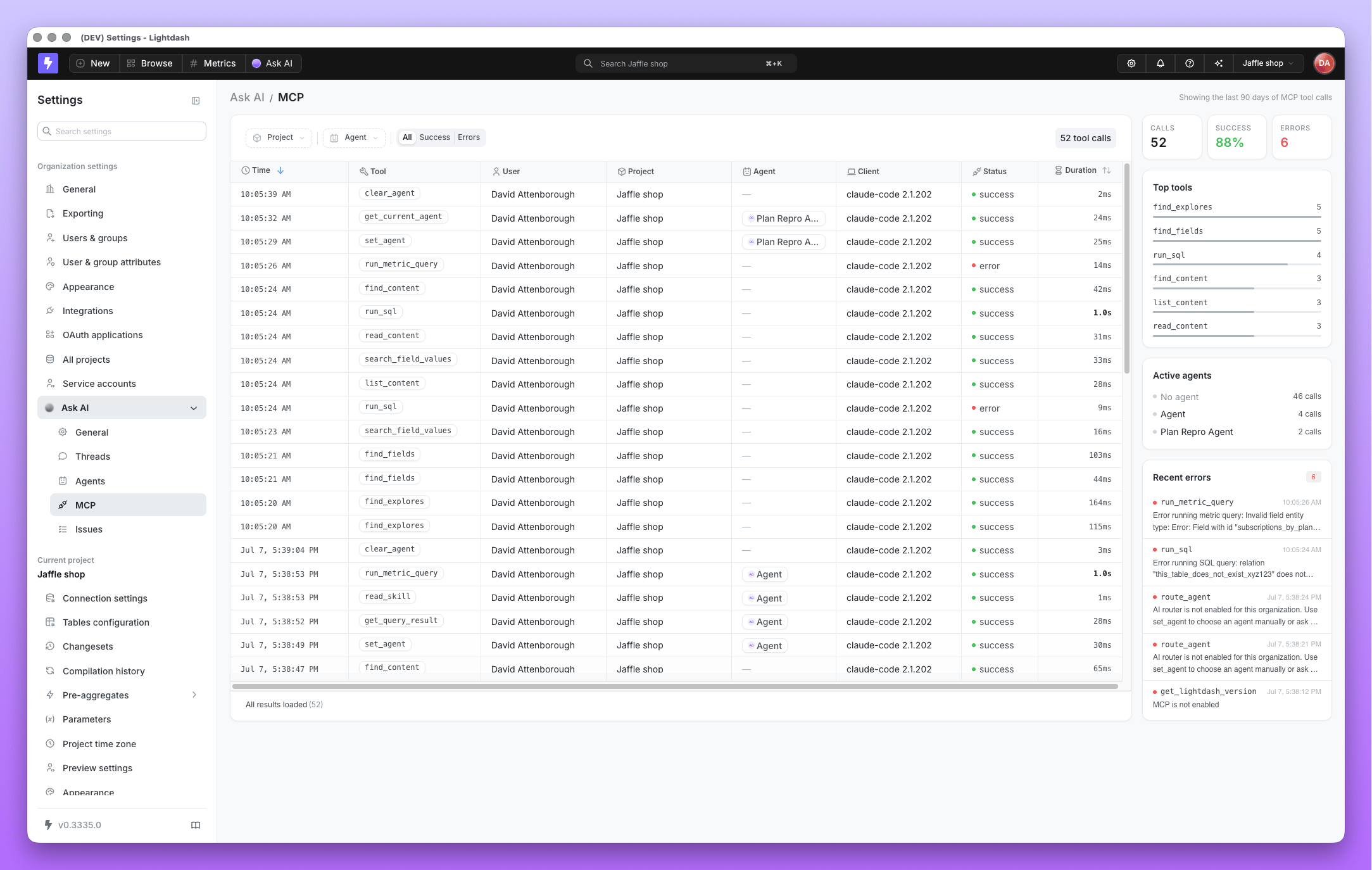Open the Agent filter dropdown
The image size is (1372, 870).
click(x=355, y=137)
